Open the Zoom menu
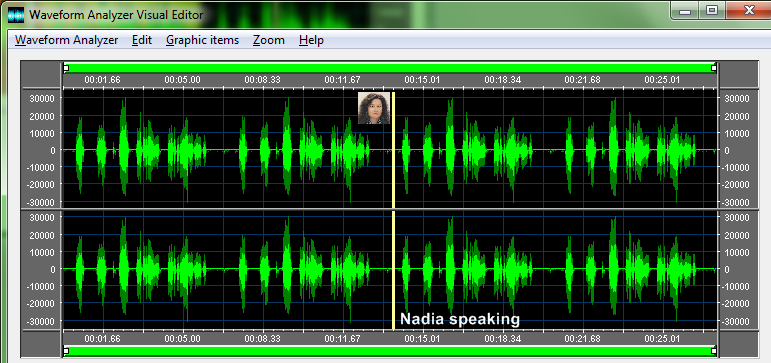 pos(269,40)
